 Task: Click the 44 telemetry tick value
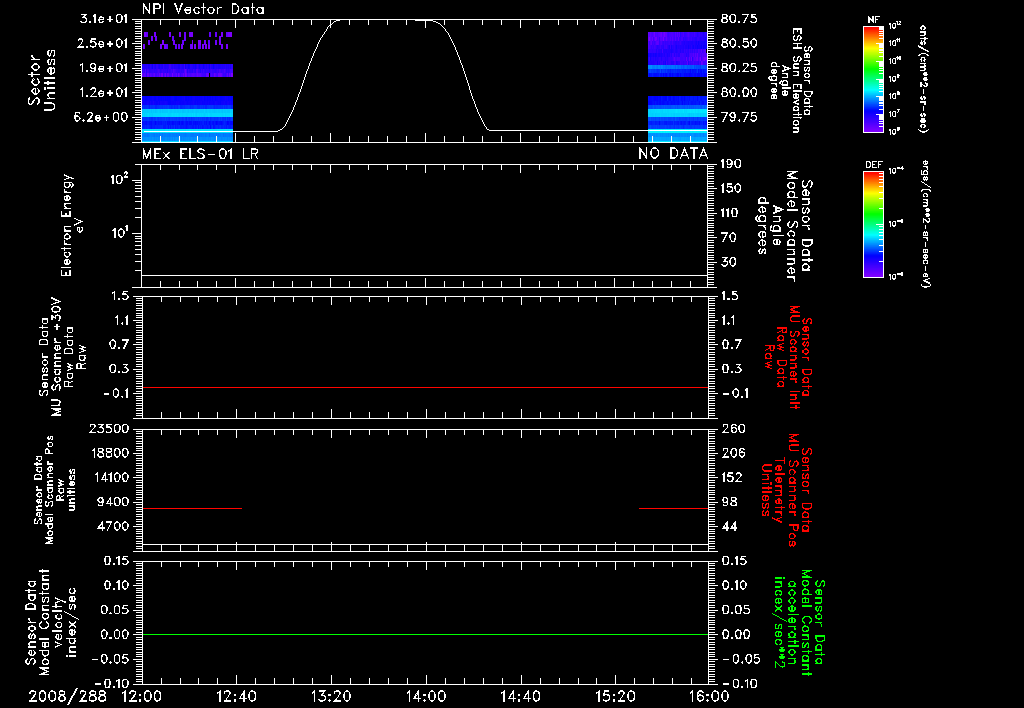click(729, 526)
